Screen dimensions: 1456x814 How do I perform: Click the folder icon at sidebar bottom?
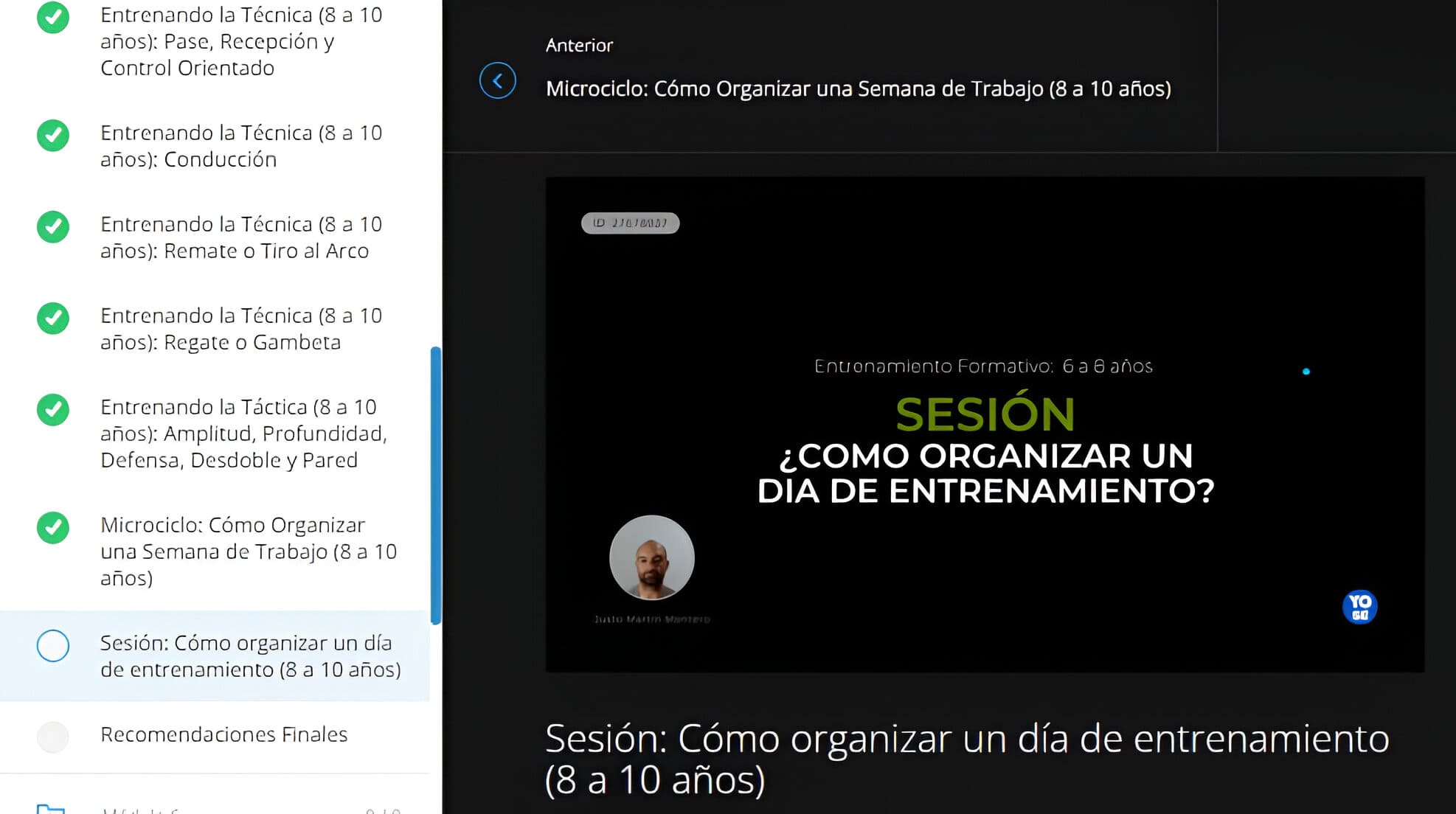[x=51, y=808]
